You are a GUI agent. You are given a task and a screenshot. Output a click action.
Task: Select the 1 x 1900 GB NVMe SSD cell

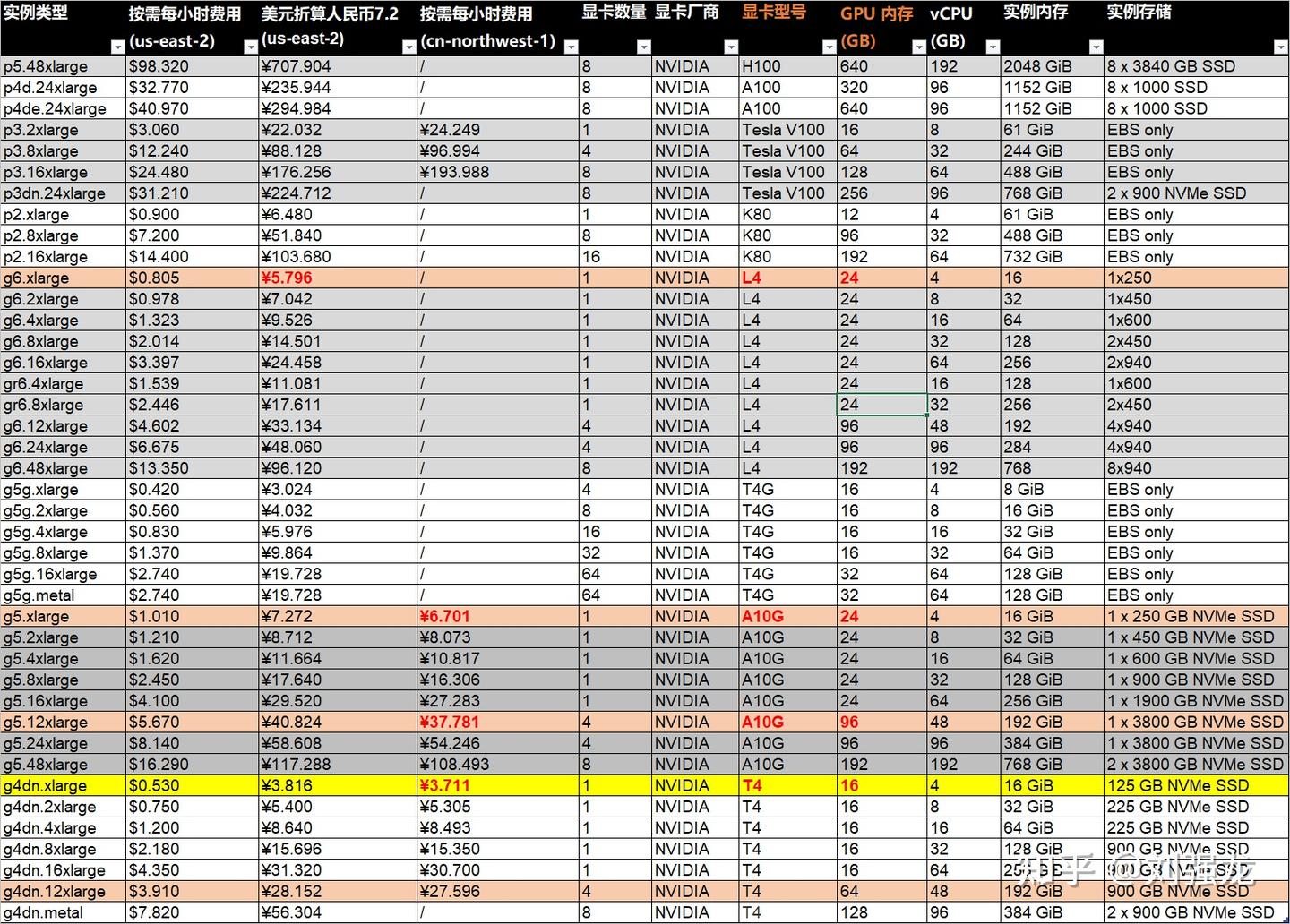(x=1197, y=701)
